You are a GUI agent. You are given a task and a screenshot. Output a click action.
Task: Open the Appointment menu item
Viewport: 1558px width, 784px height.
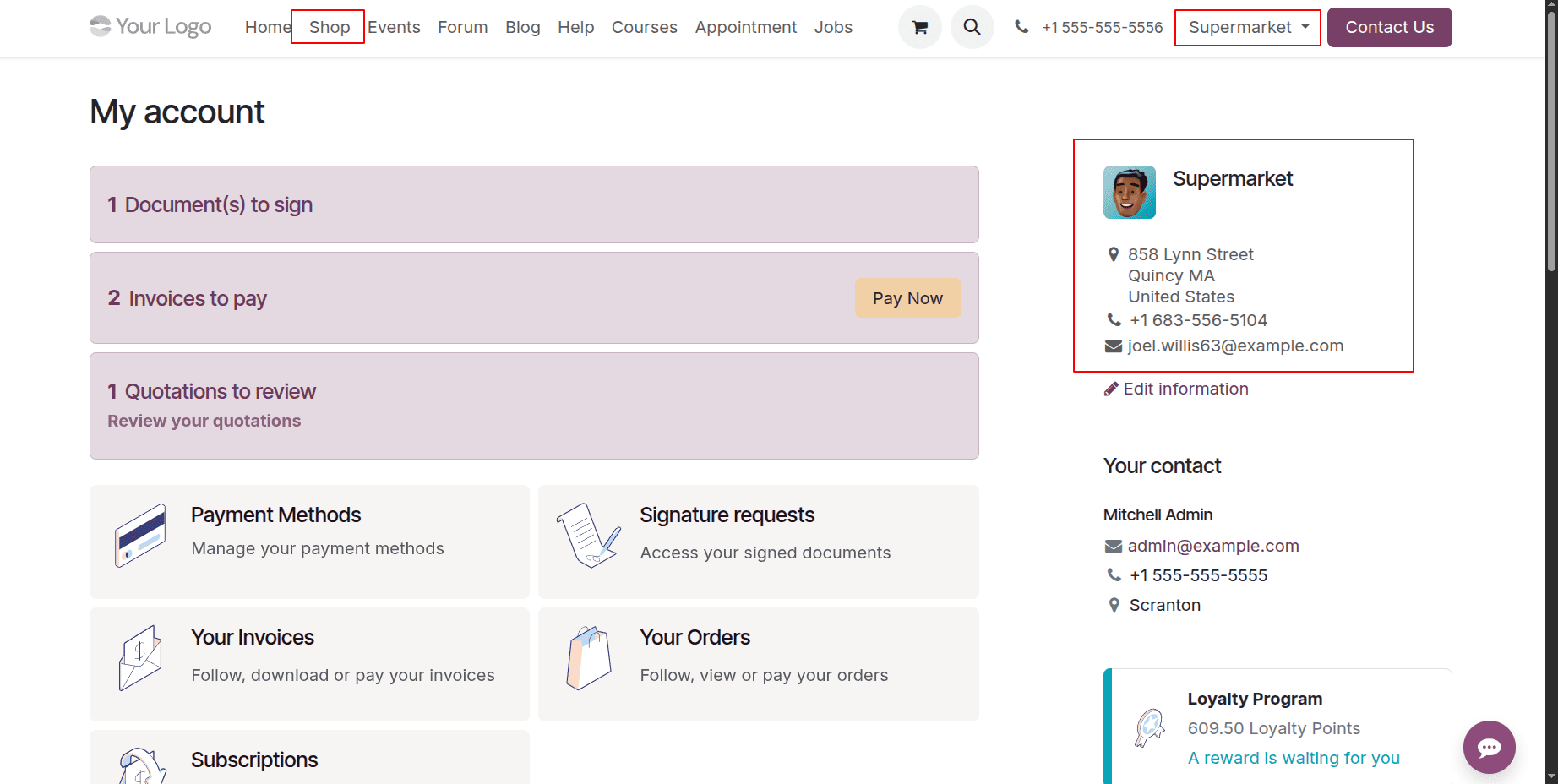745,27
